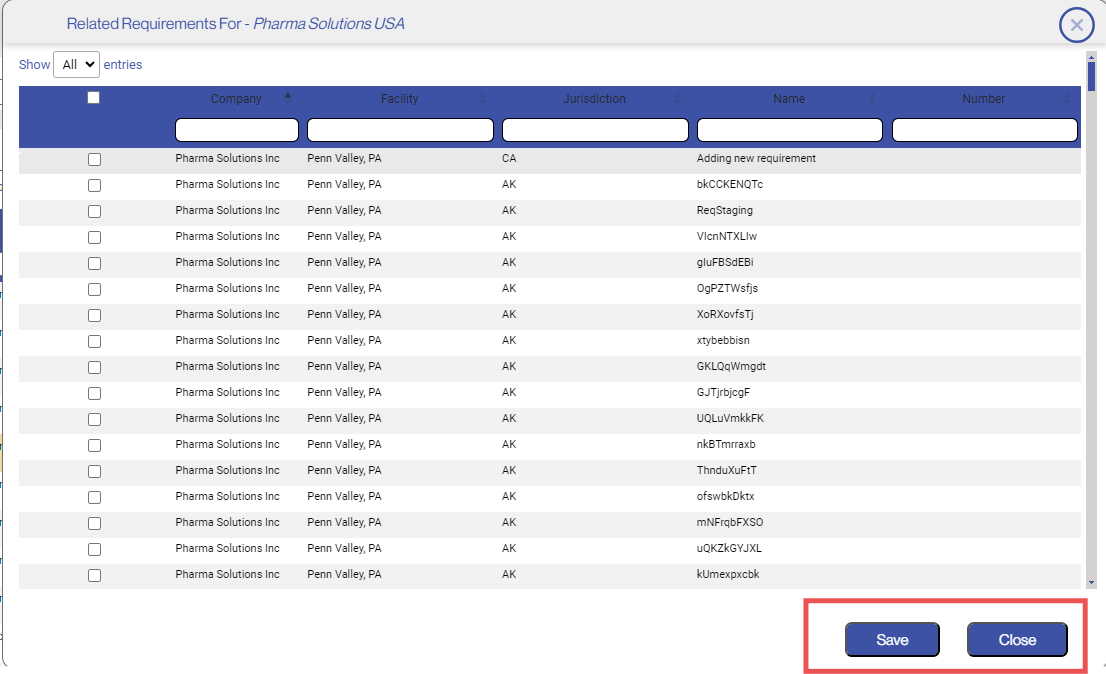Sort by Name column sort arrows
1106x674 pixels.
tap(872, 99)
